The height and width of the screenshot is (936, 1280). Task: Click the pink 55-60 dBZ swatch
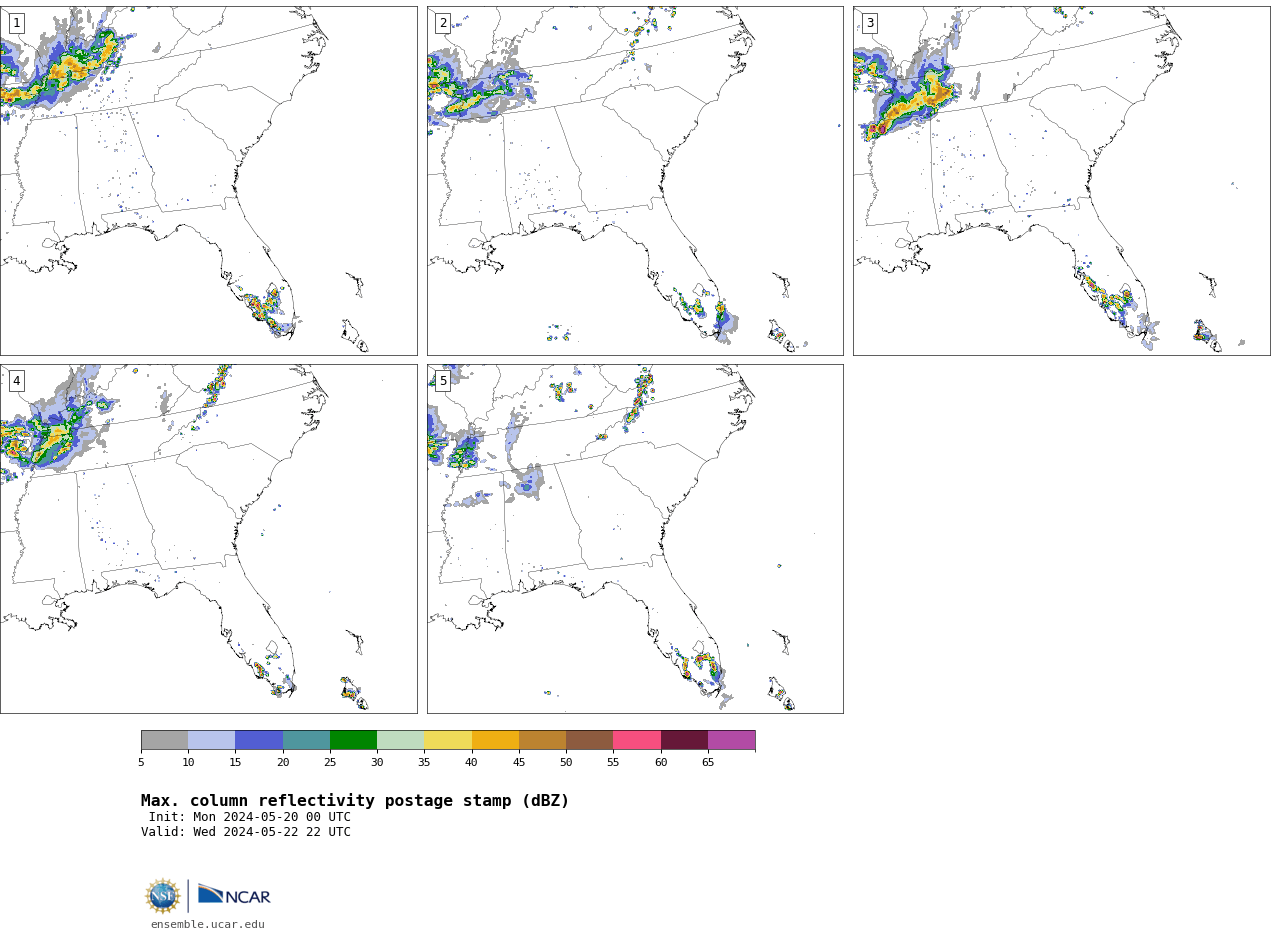(x=637, y=740)
